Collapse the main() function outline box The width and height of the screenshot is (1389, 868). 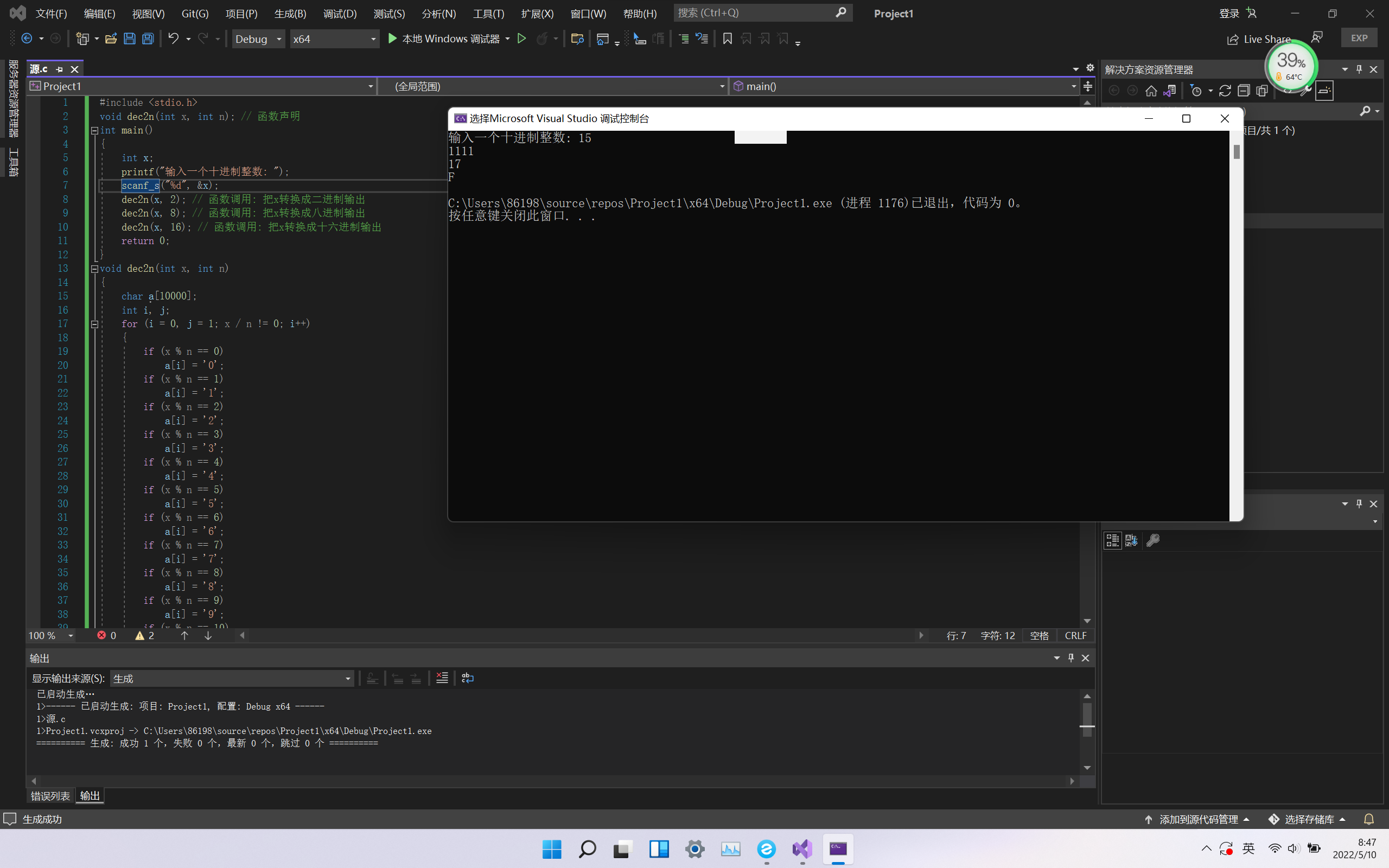(x=95, y=131)
